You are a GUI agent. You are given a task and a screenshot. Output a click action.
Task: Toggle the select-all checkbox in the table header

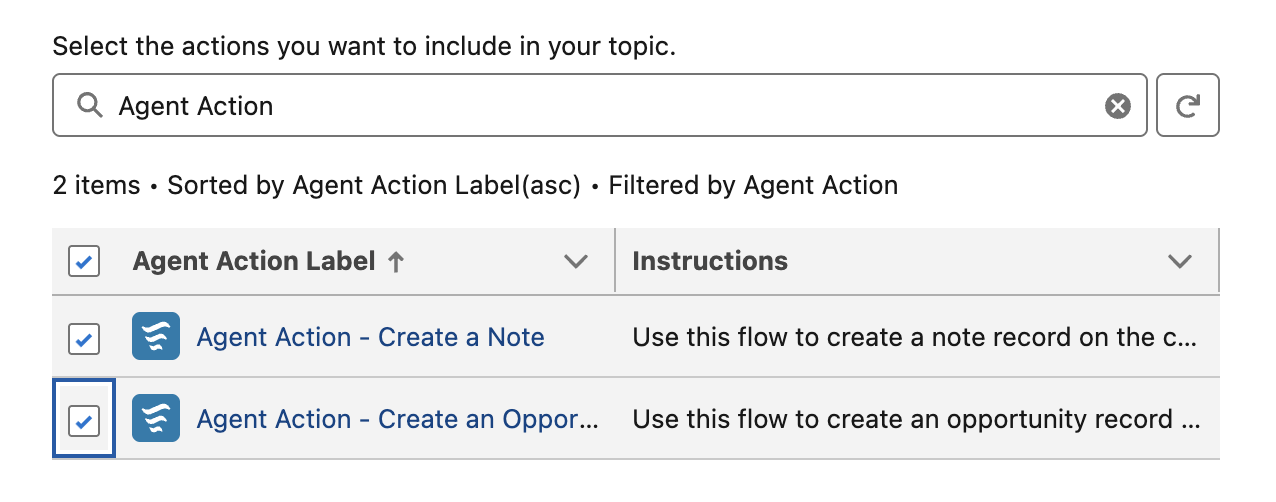tap(84, 262)
